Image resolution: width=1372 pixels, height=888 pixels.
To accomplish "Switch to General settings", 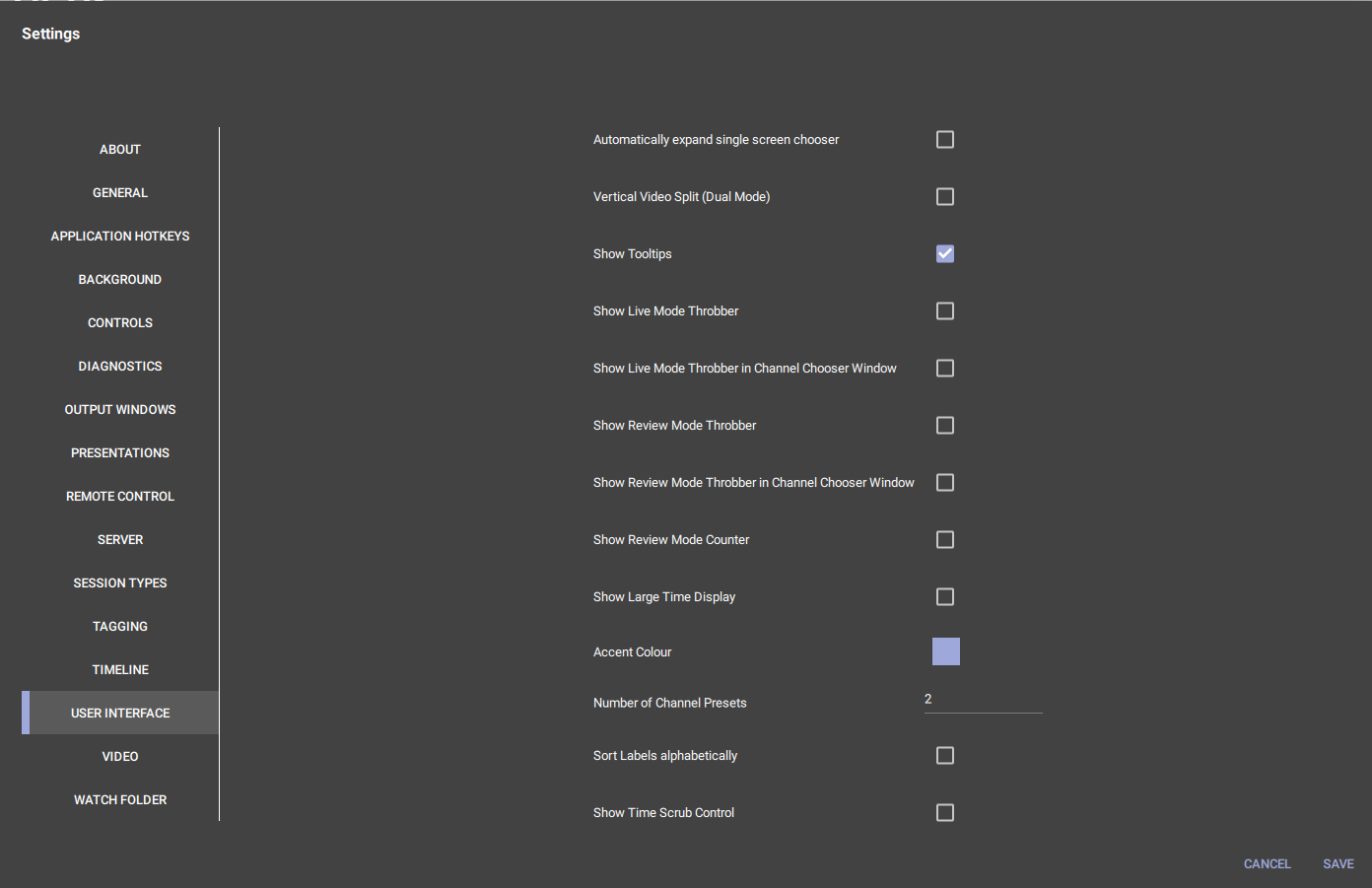I will coord(120,193).
